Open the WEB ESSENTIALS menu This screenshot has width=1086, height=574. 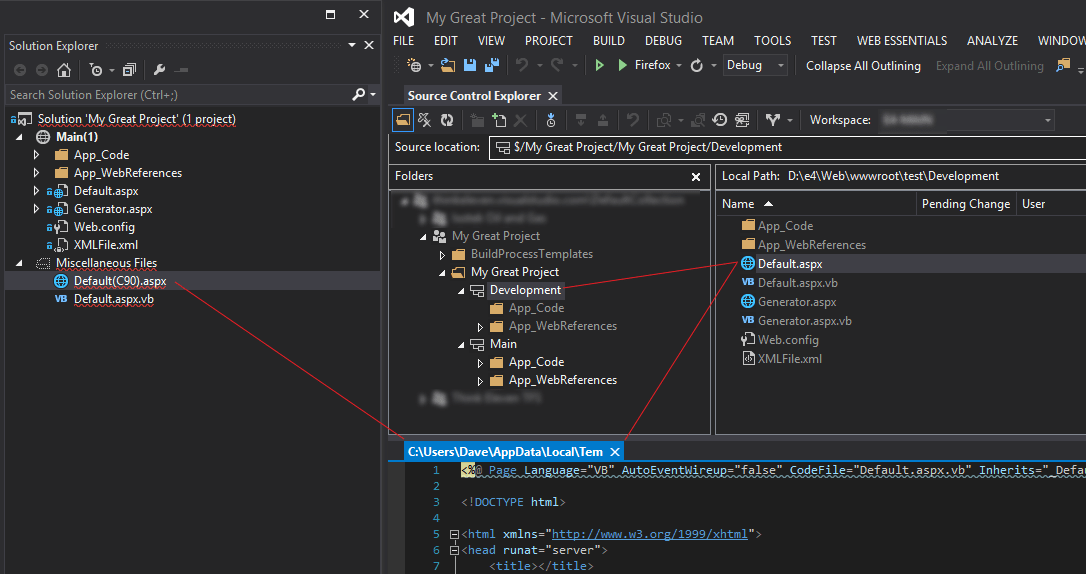(x=902, y=41)
